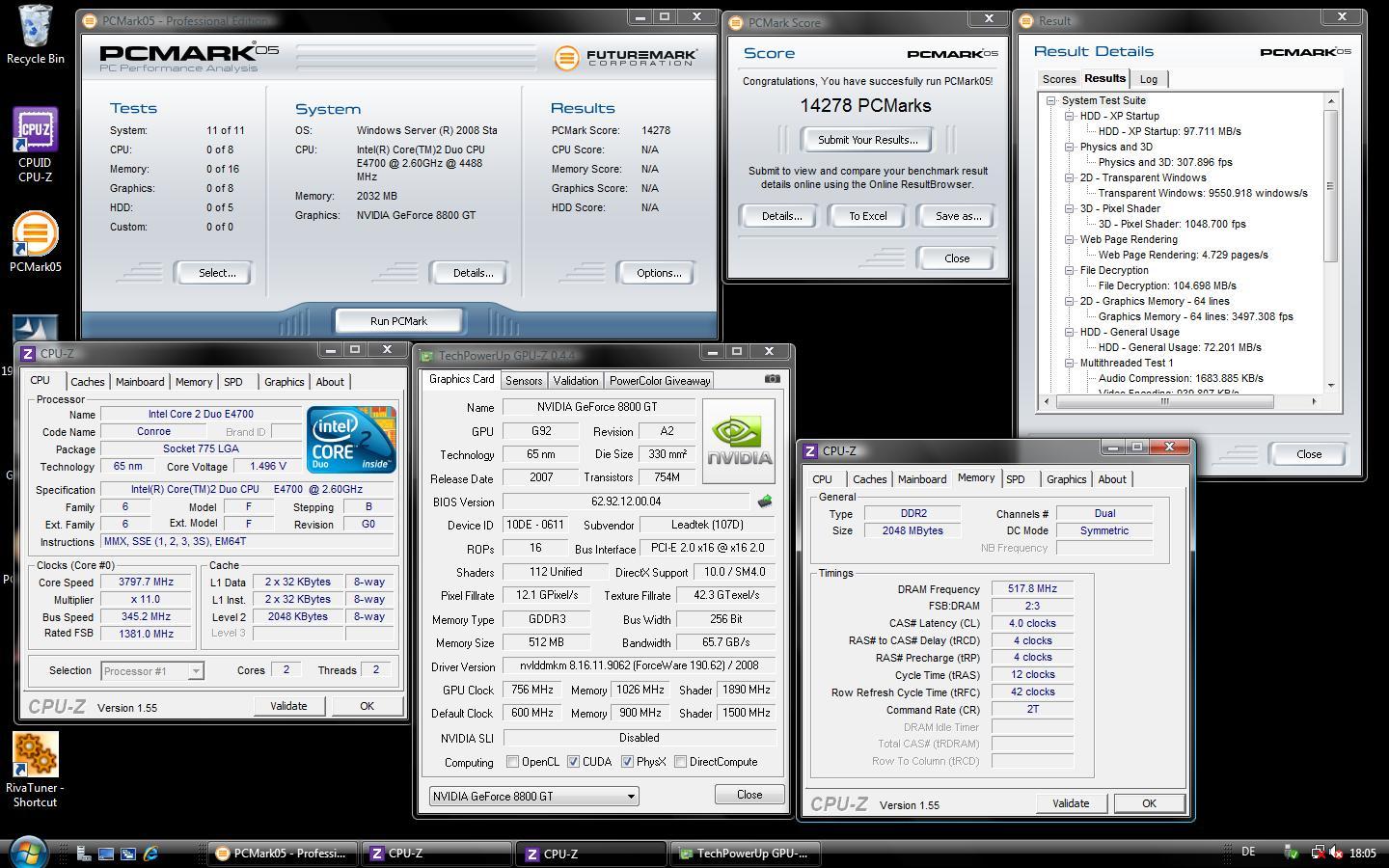Screen dimensions: 1389x868
Task: Click Submit Your Results button
Action: pyautogui.click(x=867, y=140)
